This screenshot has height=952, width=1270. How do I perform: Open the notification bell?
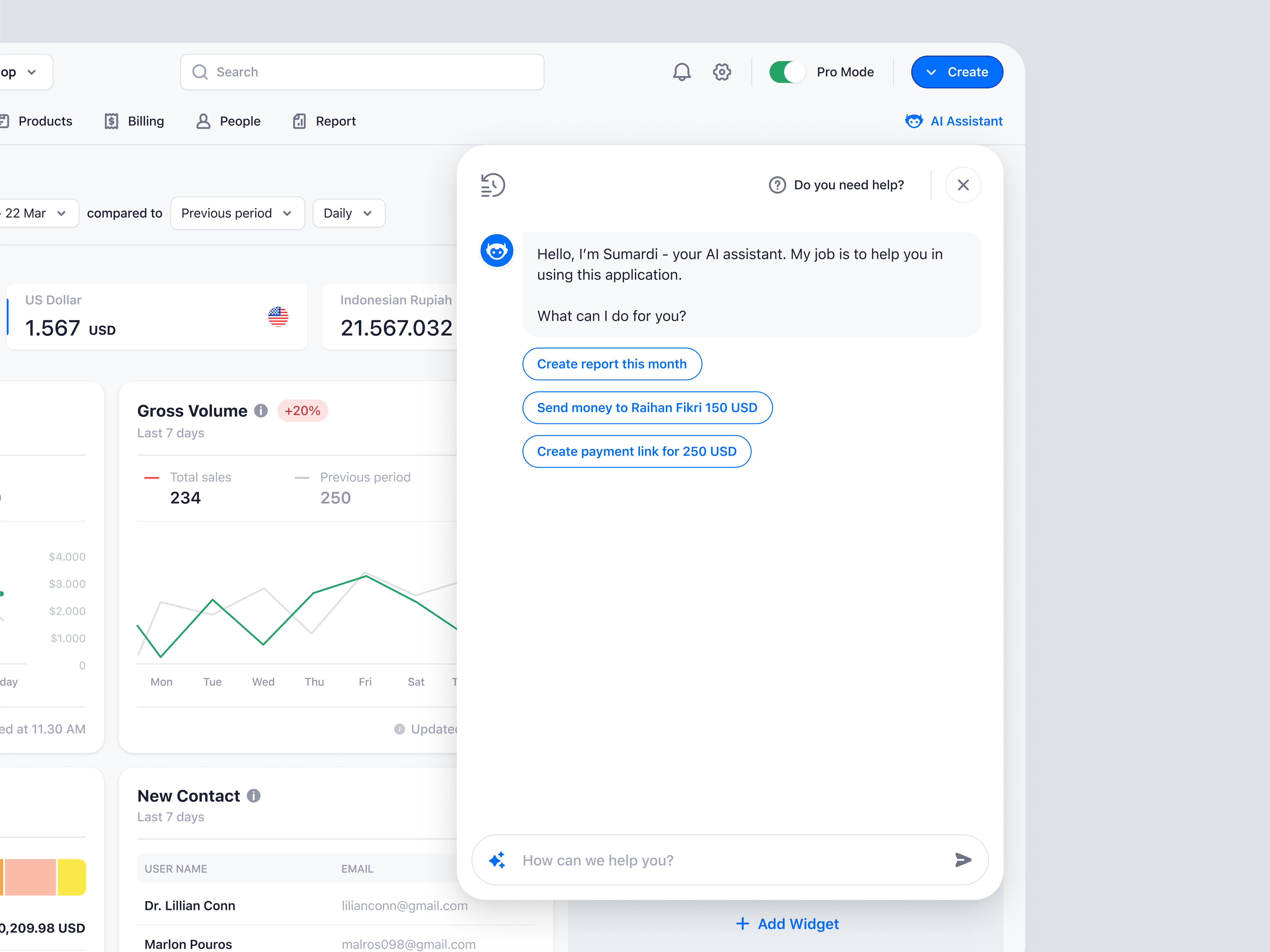(682, 72)
